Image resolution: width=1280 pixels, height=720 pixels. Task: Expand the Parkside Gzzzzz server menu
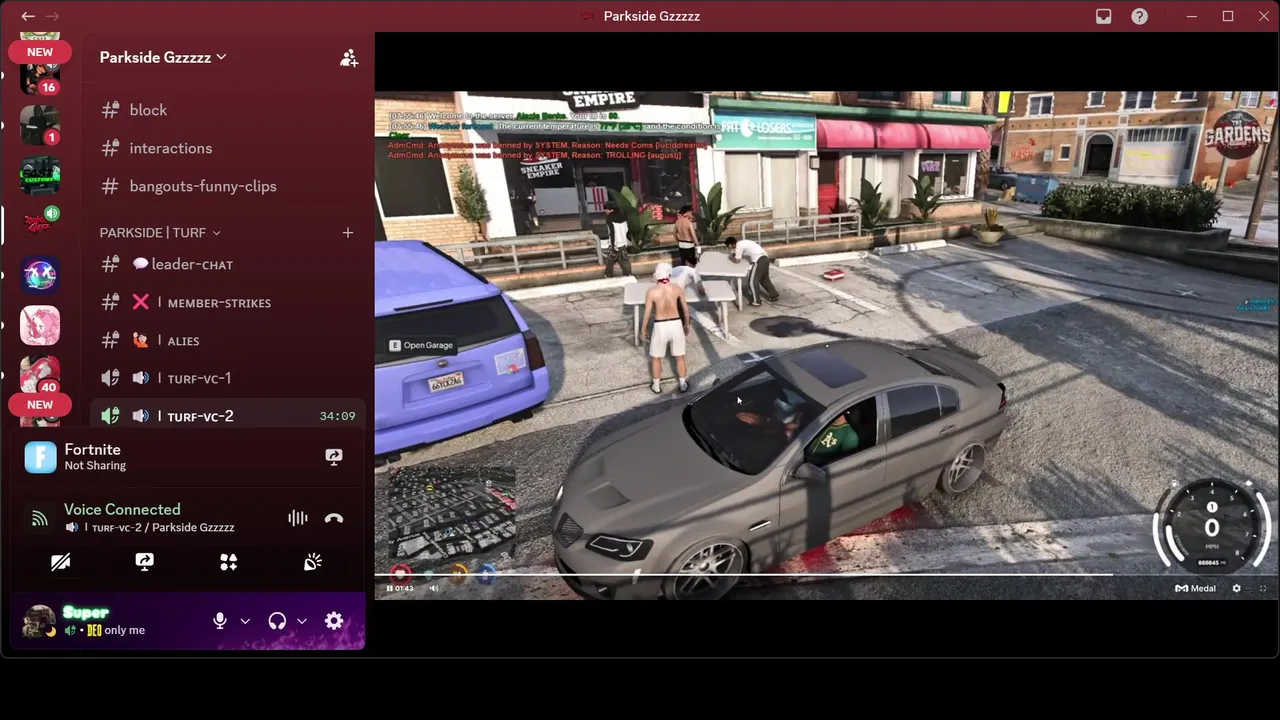163,58
